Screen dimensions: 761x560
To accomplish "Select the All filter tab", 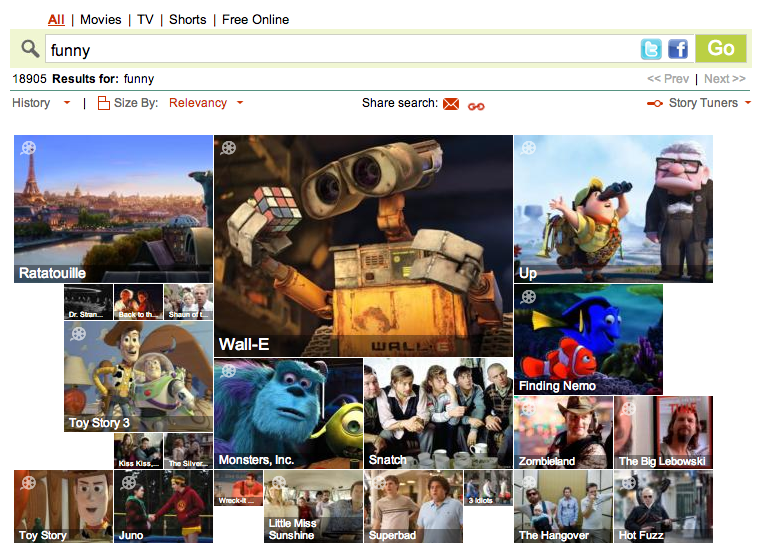I will coord(56,20).
